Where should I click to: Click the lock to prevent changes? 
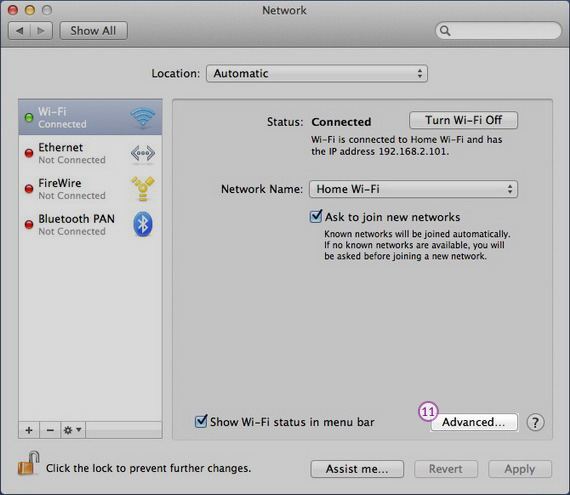pyautogui.click(x=28, y=464)
